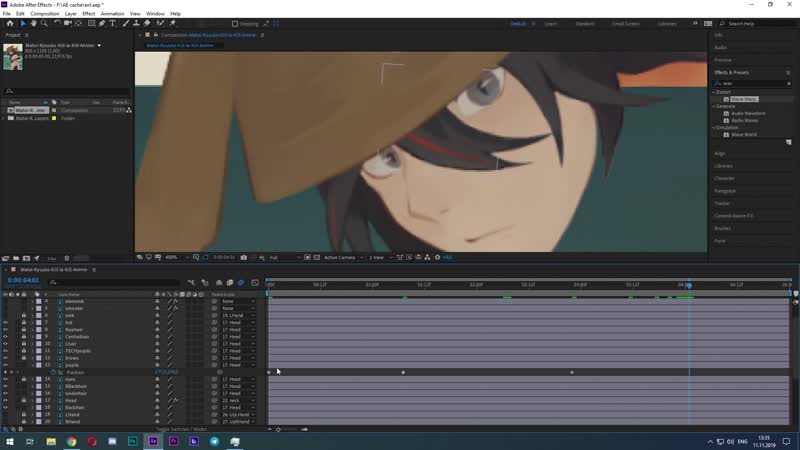Click the Composition Mini-Flowchart timeline icon

[191, 283]
